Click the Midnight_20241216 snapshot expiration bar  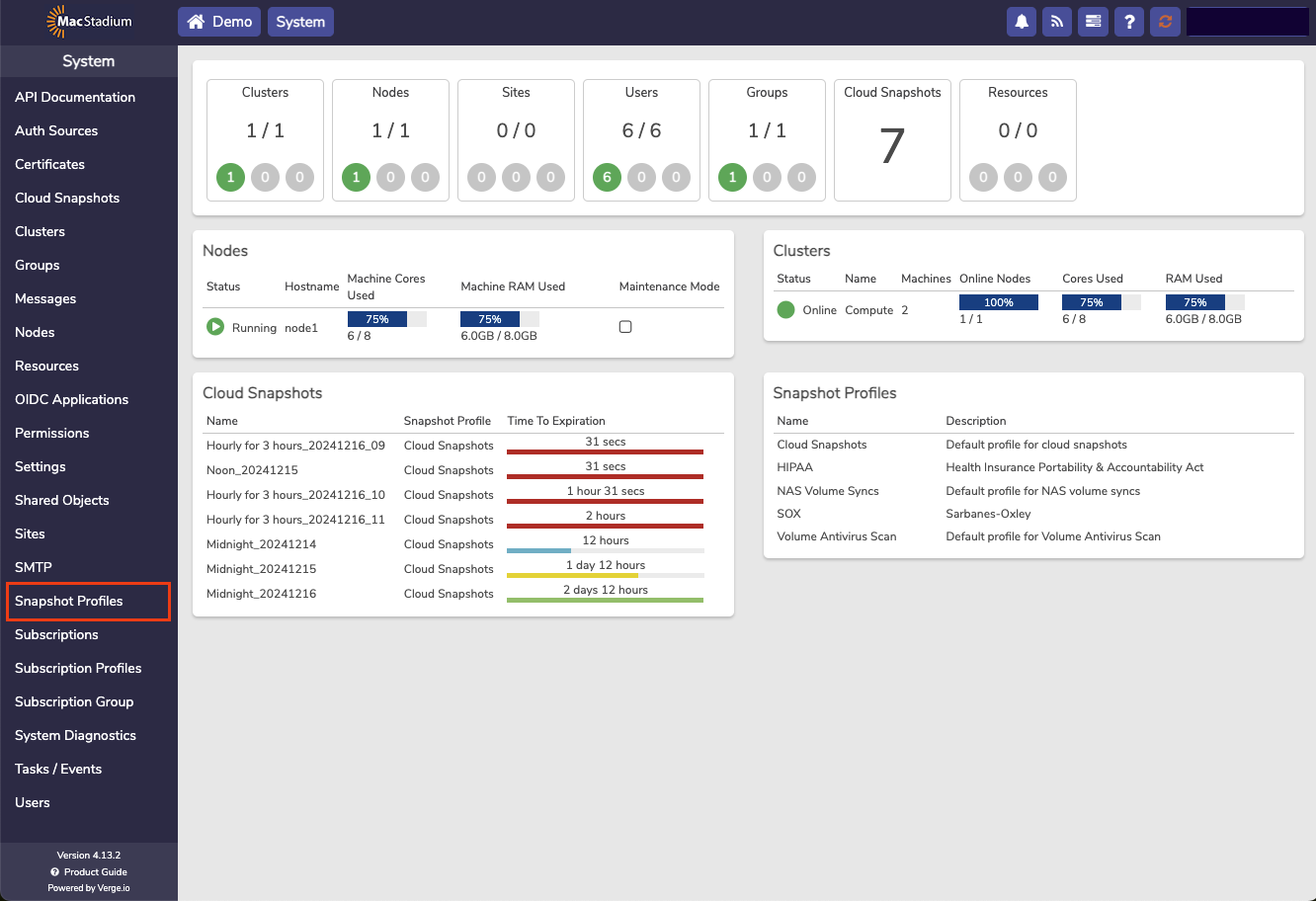point(605,600)
